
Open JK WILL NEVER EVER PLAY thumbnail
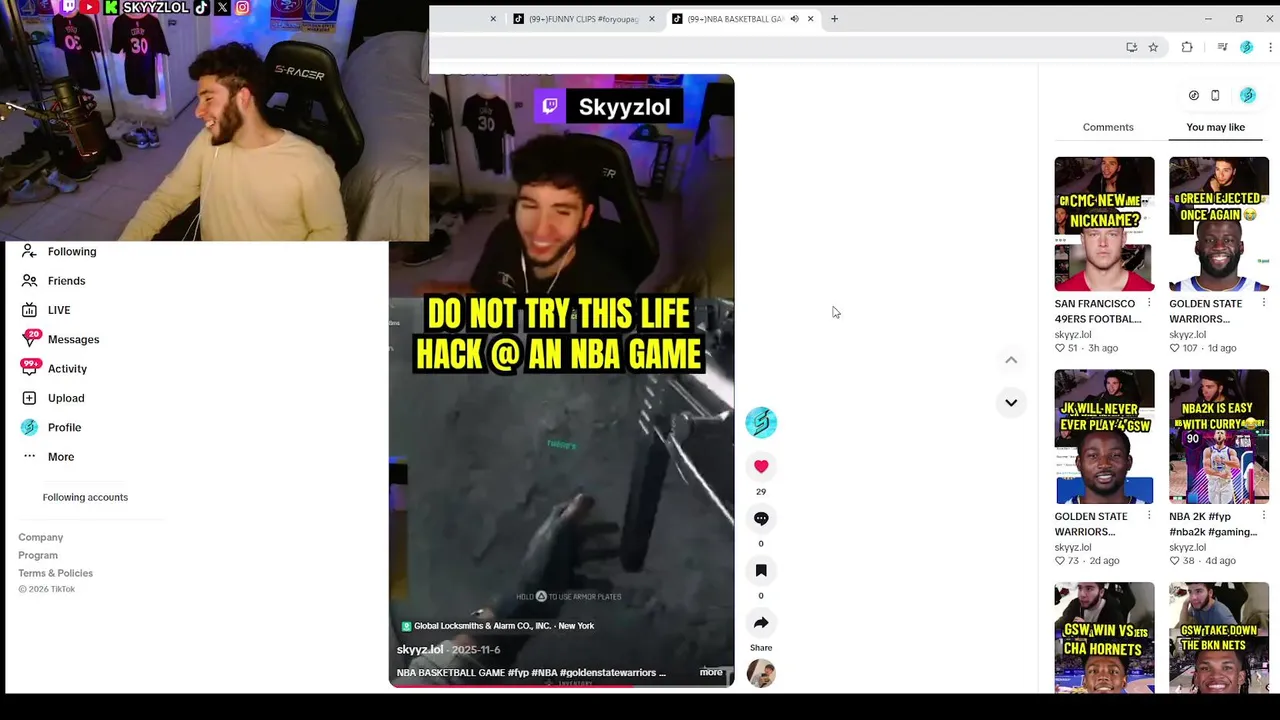pyautogui.click(x=1104, y=437)
